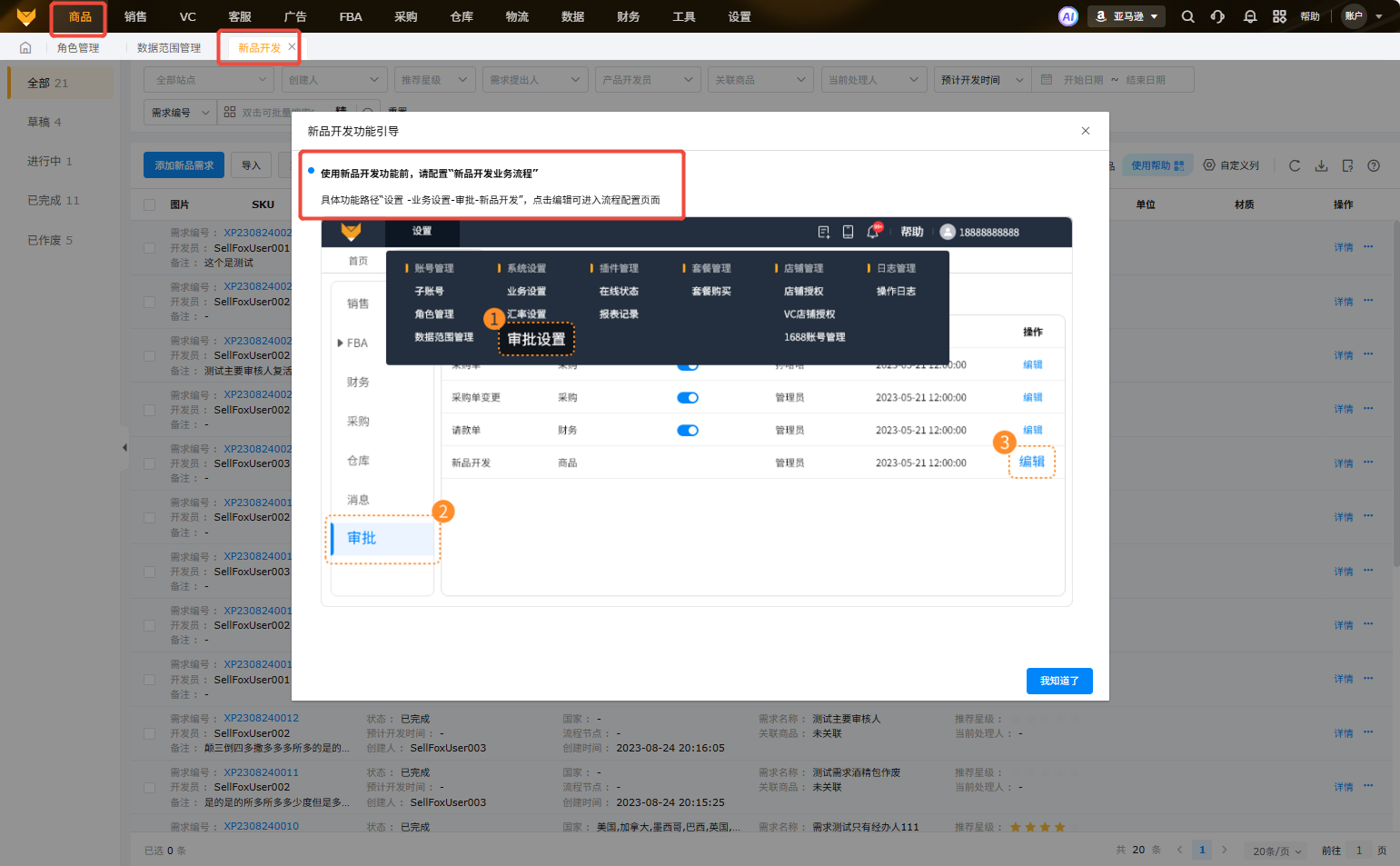Open the 商品 top menu
This screenshot has height=866, width=1400.
click(x=80, y=16)
